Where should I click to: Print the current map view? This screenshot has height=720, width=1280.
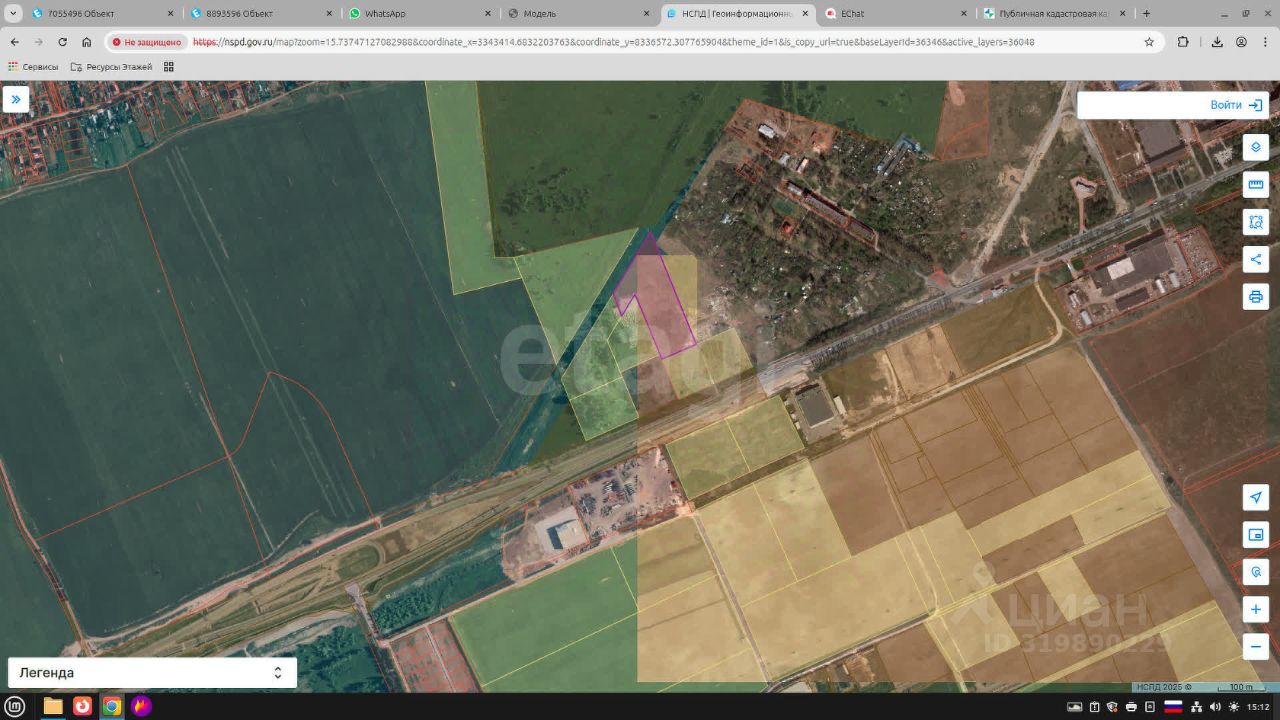1255,297
